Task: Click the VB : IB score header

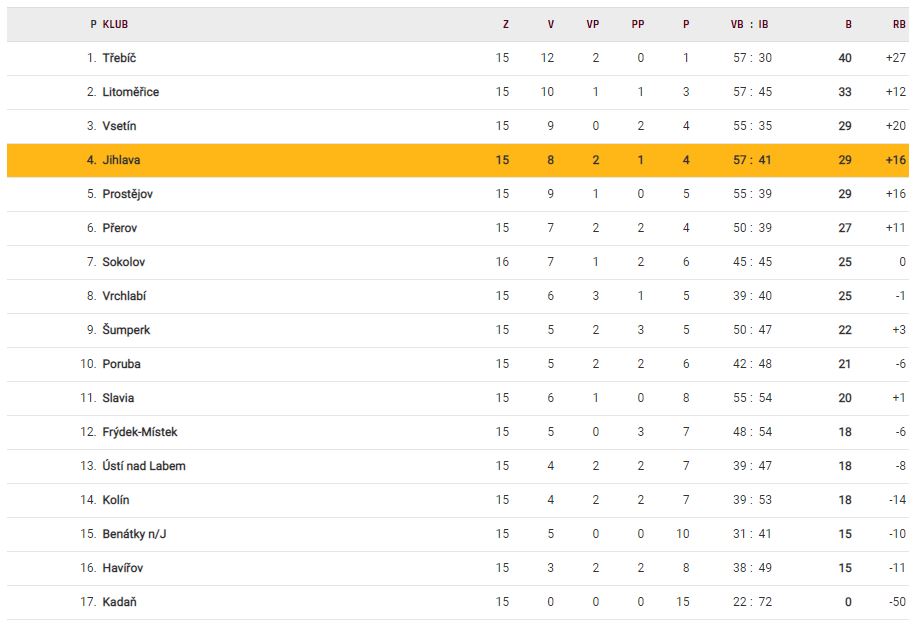Action: [750, 24]
